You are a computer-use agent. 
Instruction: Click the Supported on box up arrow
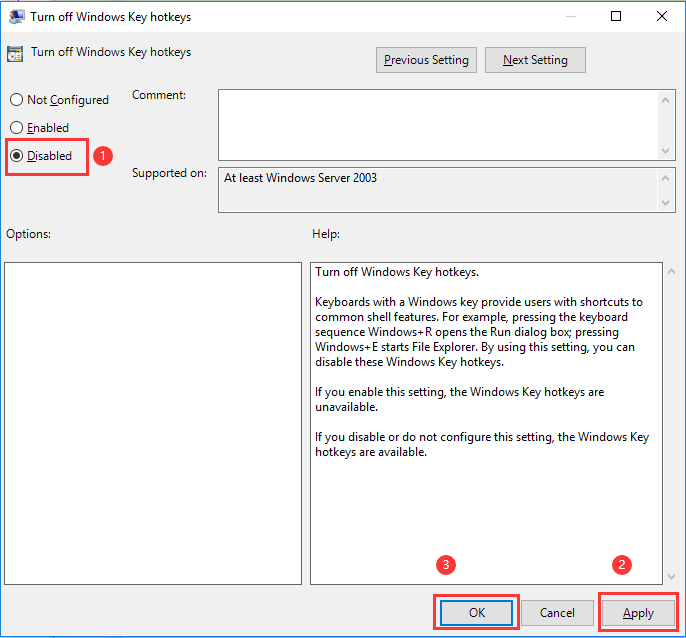pyautogui.click(x=667, y=177)
